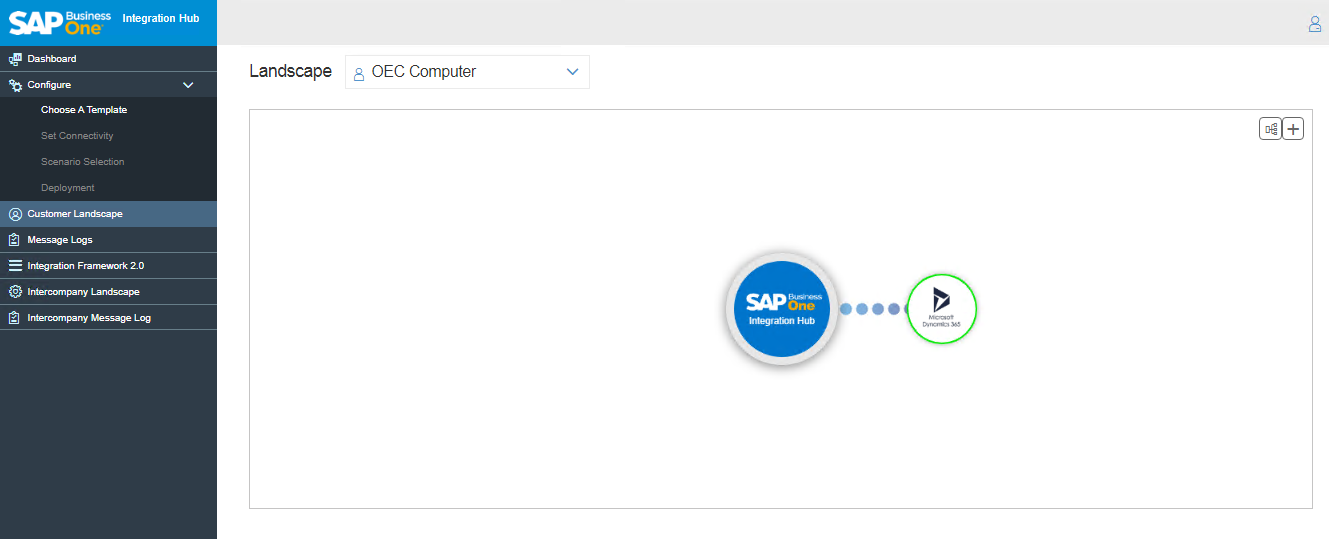This screenshot has height=539, width=1329.
Task: Open the Landscape dropdown showing OEC Computer
Action: click(466, 72)
